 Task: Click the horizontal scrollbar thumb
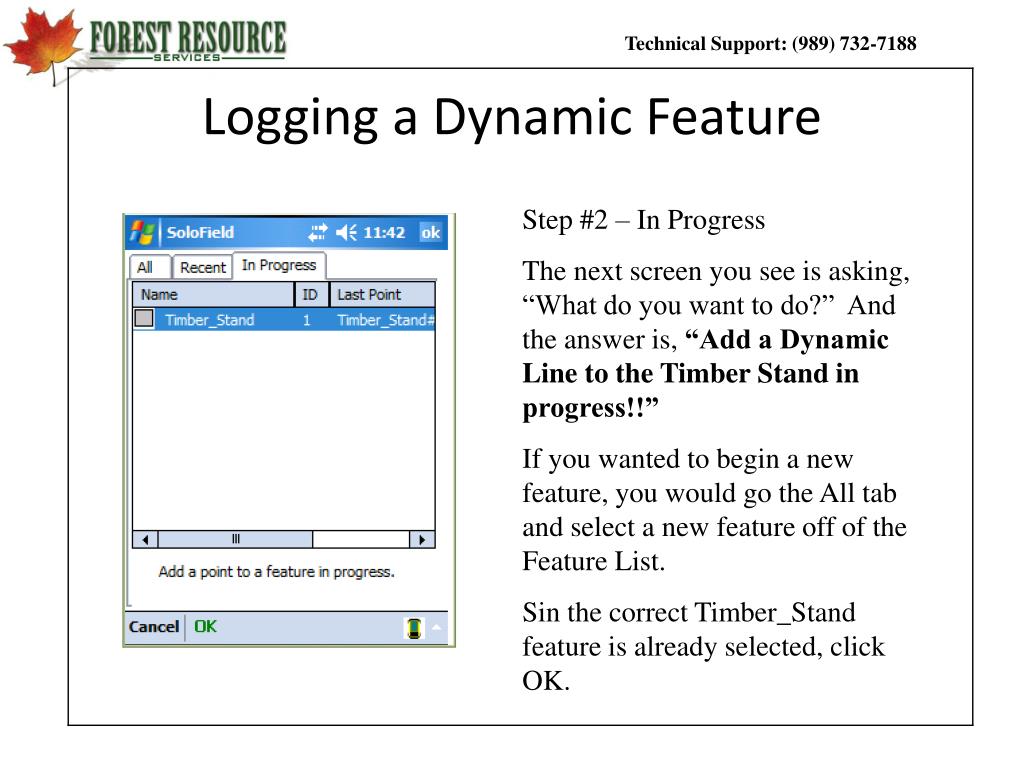tap(235, 539)
